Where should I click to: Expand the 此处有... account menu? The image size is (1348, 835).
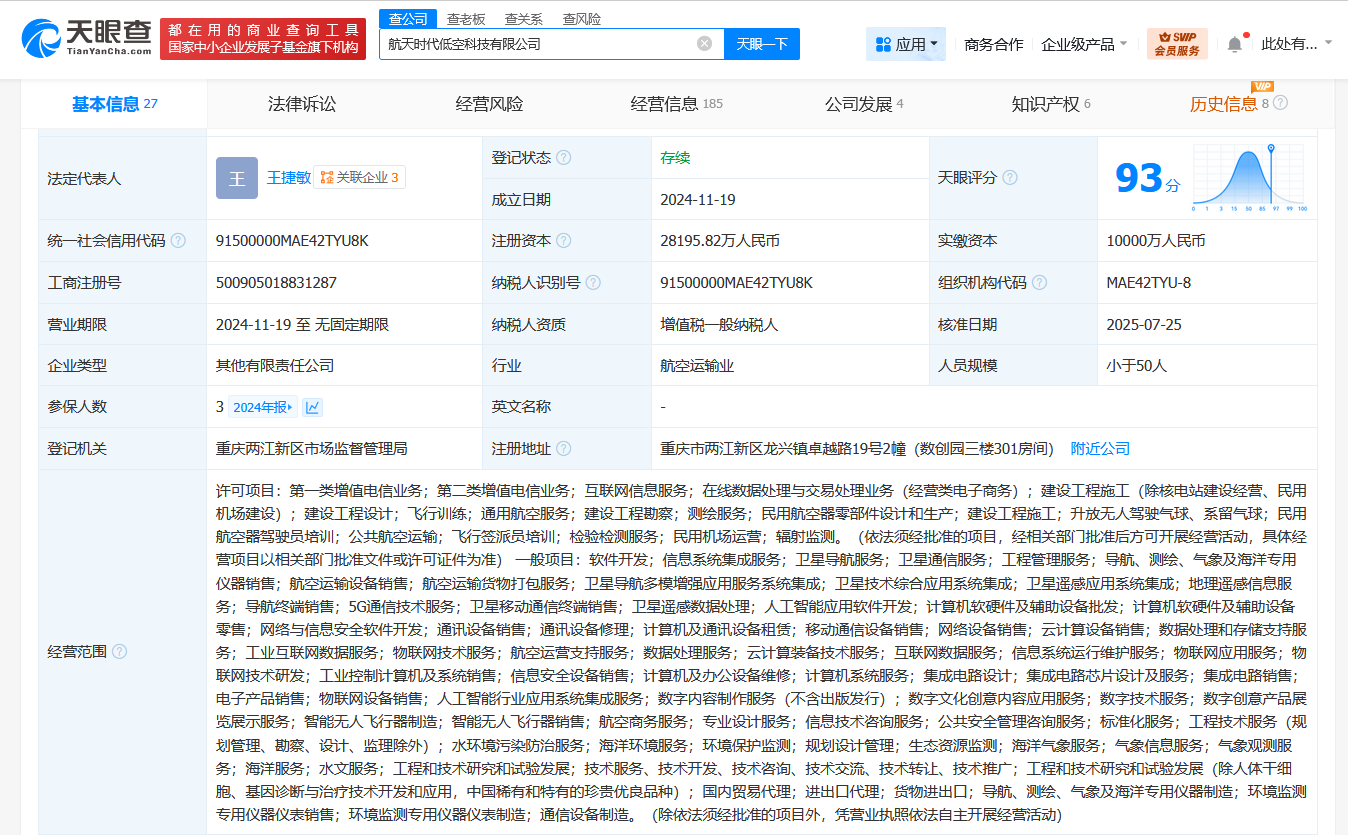(x=1296, y=44)
